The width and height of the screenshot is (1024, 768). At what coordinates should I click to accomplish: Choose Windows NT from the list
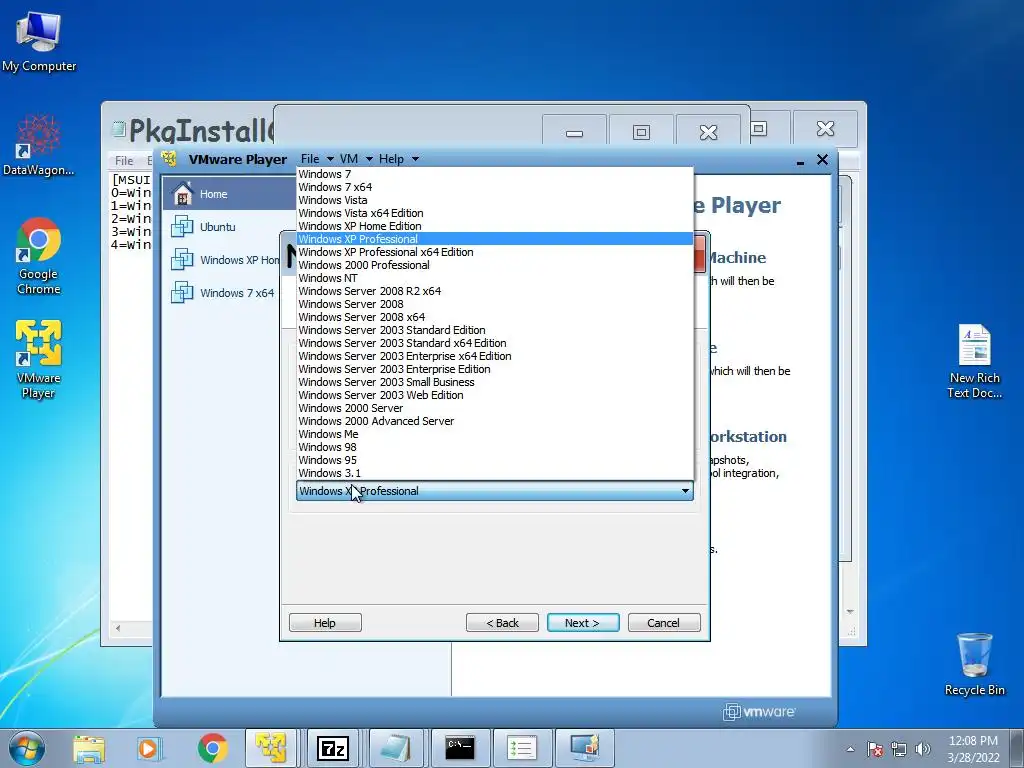point(494,278)
